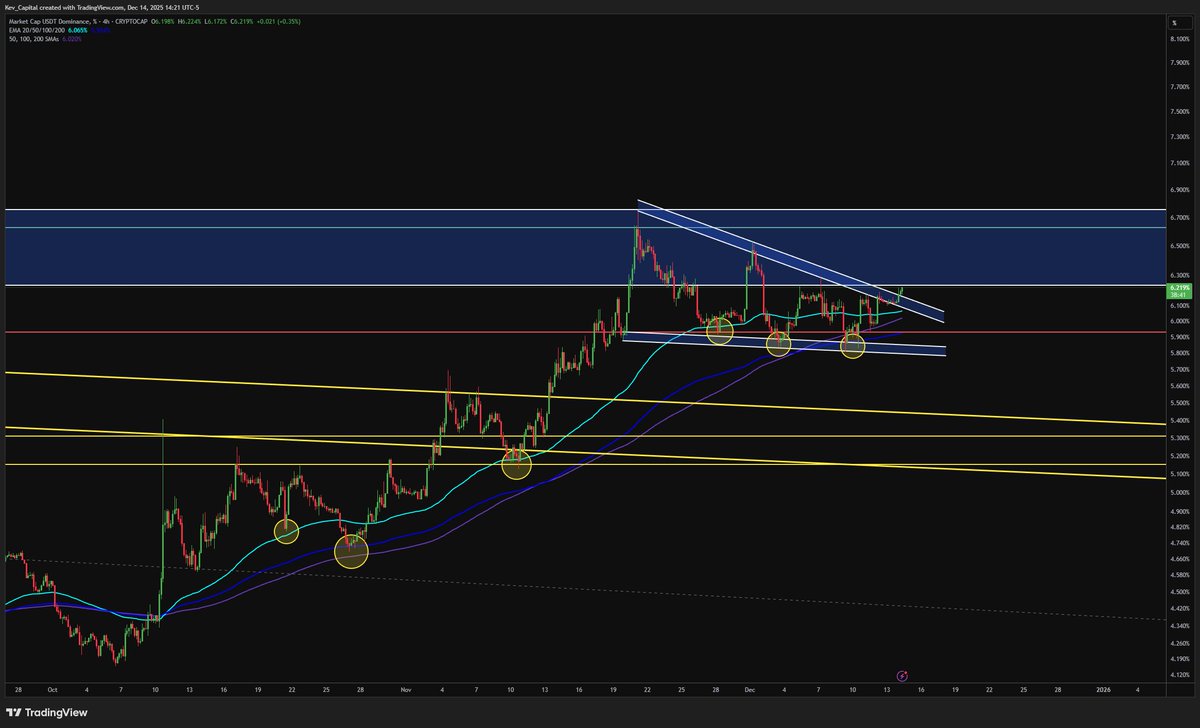Click the 7.100% price axis label
Screen dimensions: 1200x728
click(x=1178, y=163)
